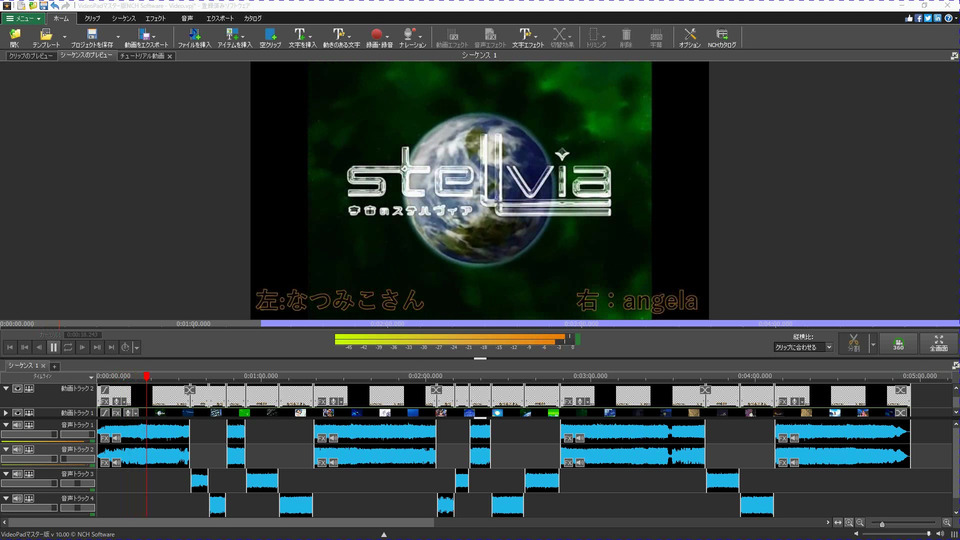
Task: Mute 音声トラック1 speaker toggle
Action: tap(18, 426)
